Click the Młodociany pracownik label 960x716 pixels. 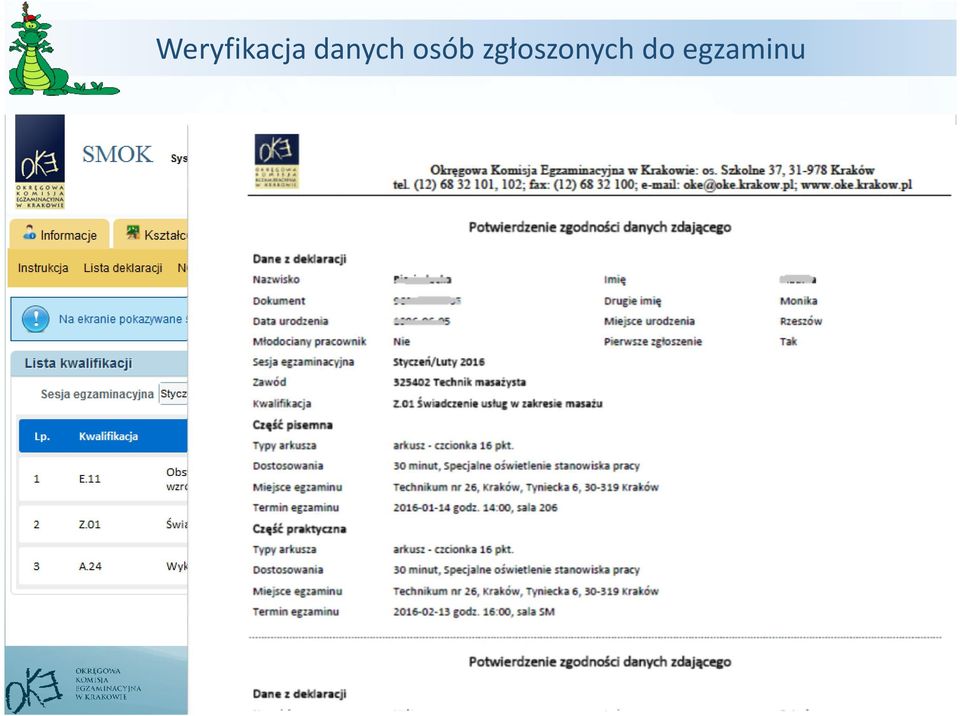point(309,342)
